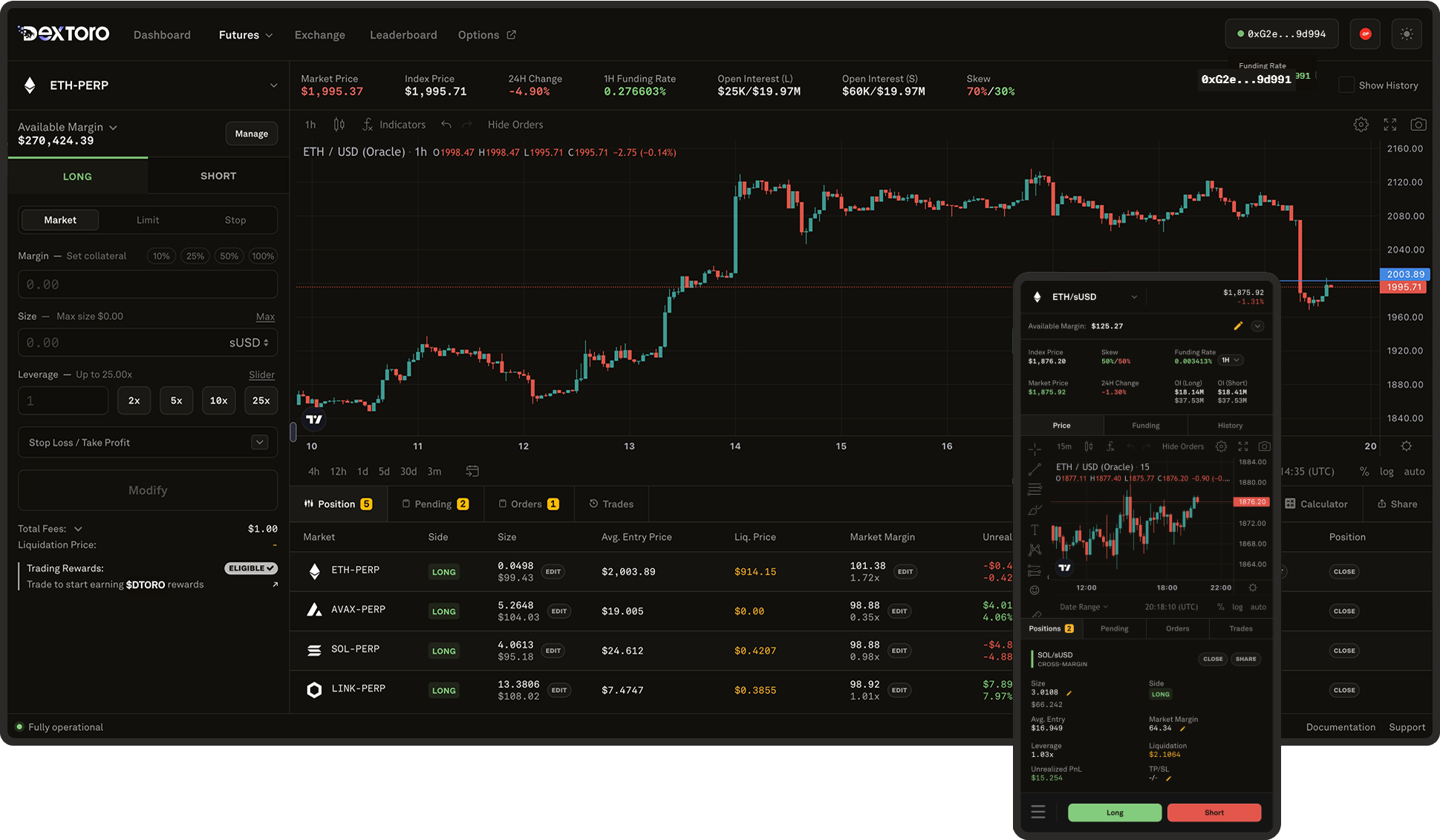Click the AVAX-PERP market icon
The height and width of the screenshot is (840, 1440).
[x=314, y=610]
